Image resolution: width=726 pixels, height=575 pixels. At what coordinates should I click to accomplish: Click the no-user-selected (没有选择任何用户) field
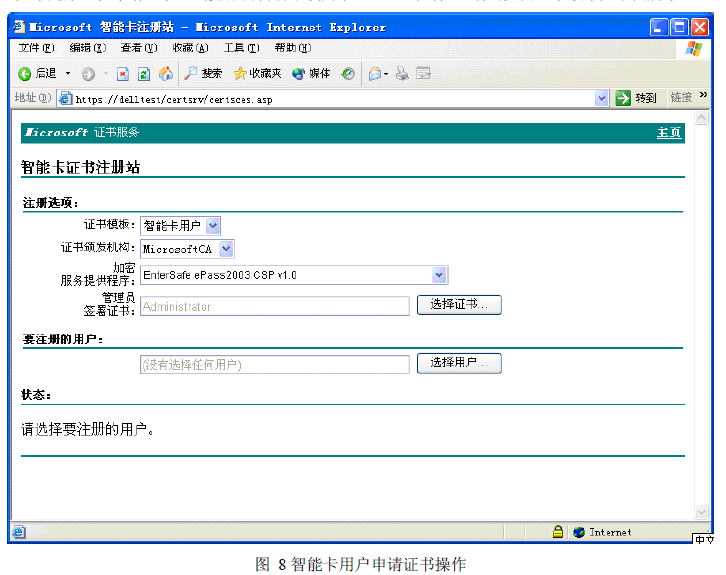click(275, 364)
